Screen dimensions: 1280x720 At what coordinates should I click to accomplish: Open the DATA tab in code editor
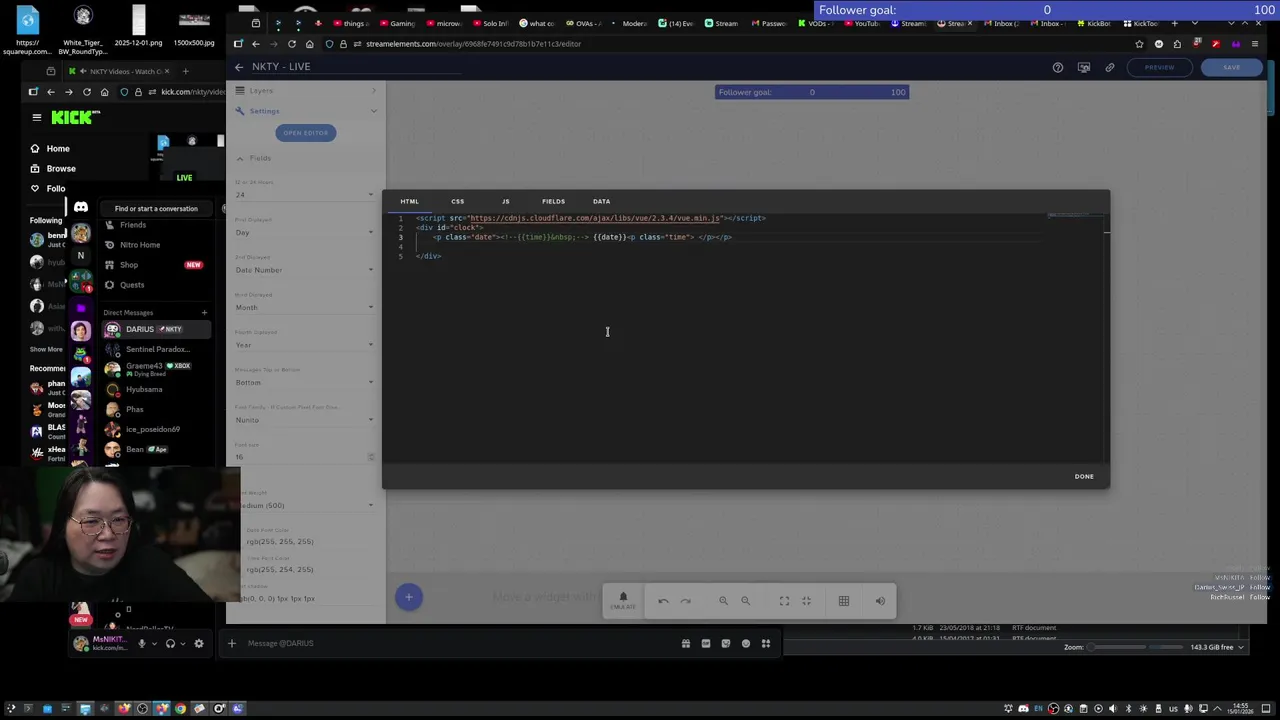(x=601, y=201)
